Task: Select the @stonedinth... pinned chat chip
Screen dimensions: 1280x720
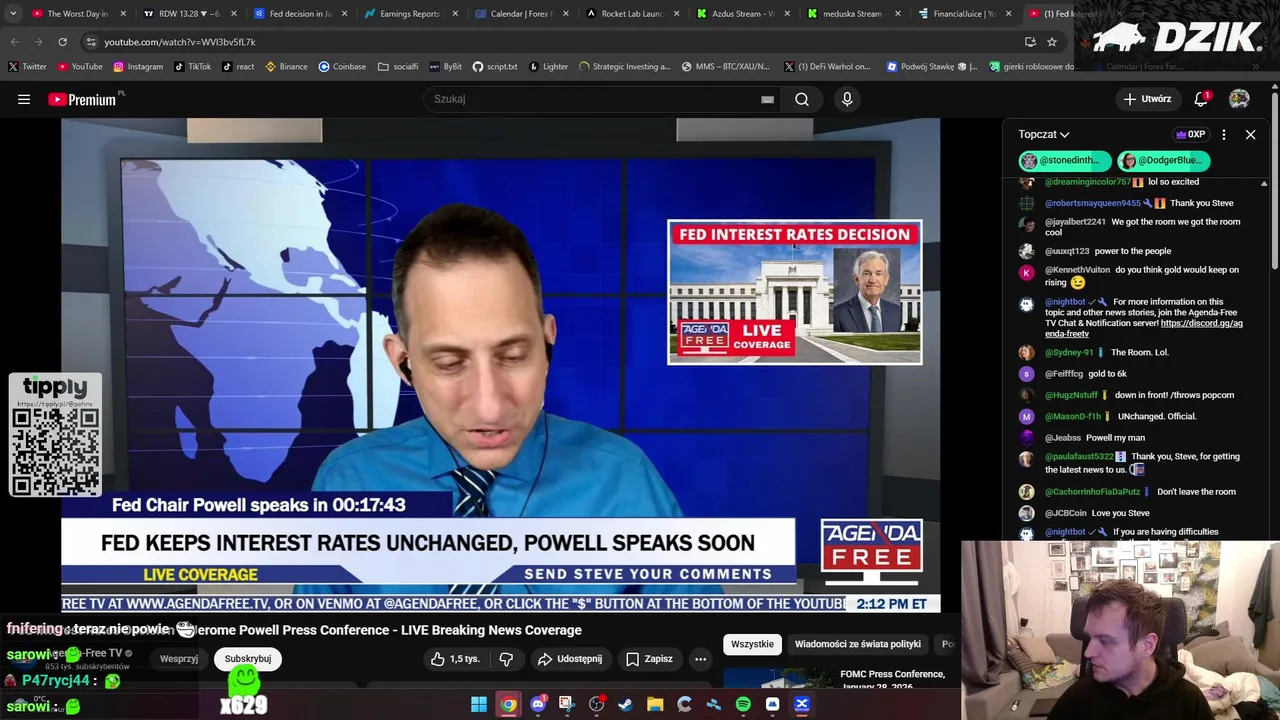Action: 1065,160
